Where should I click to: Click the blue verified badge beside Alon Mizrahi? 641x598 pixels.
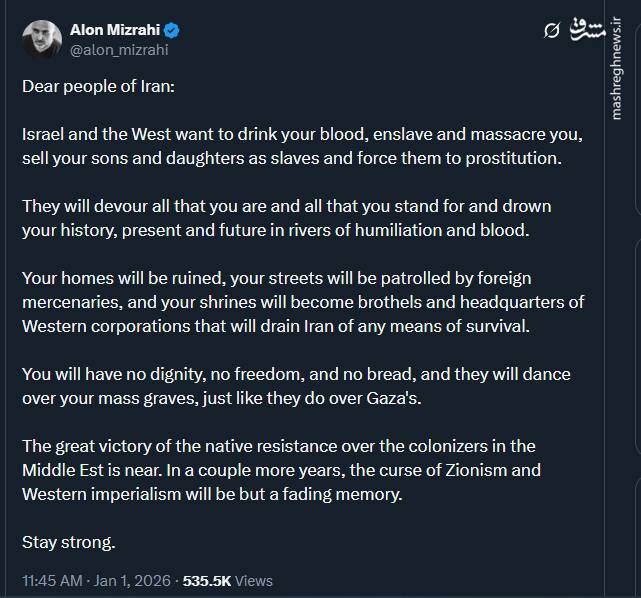point(172,29)
